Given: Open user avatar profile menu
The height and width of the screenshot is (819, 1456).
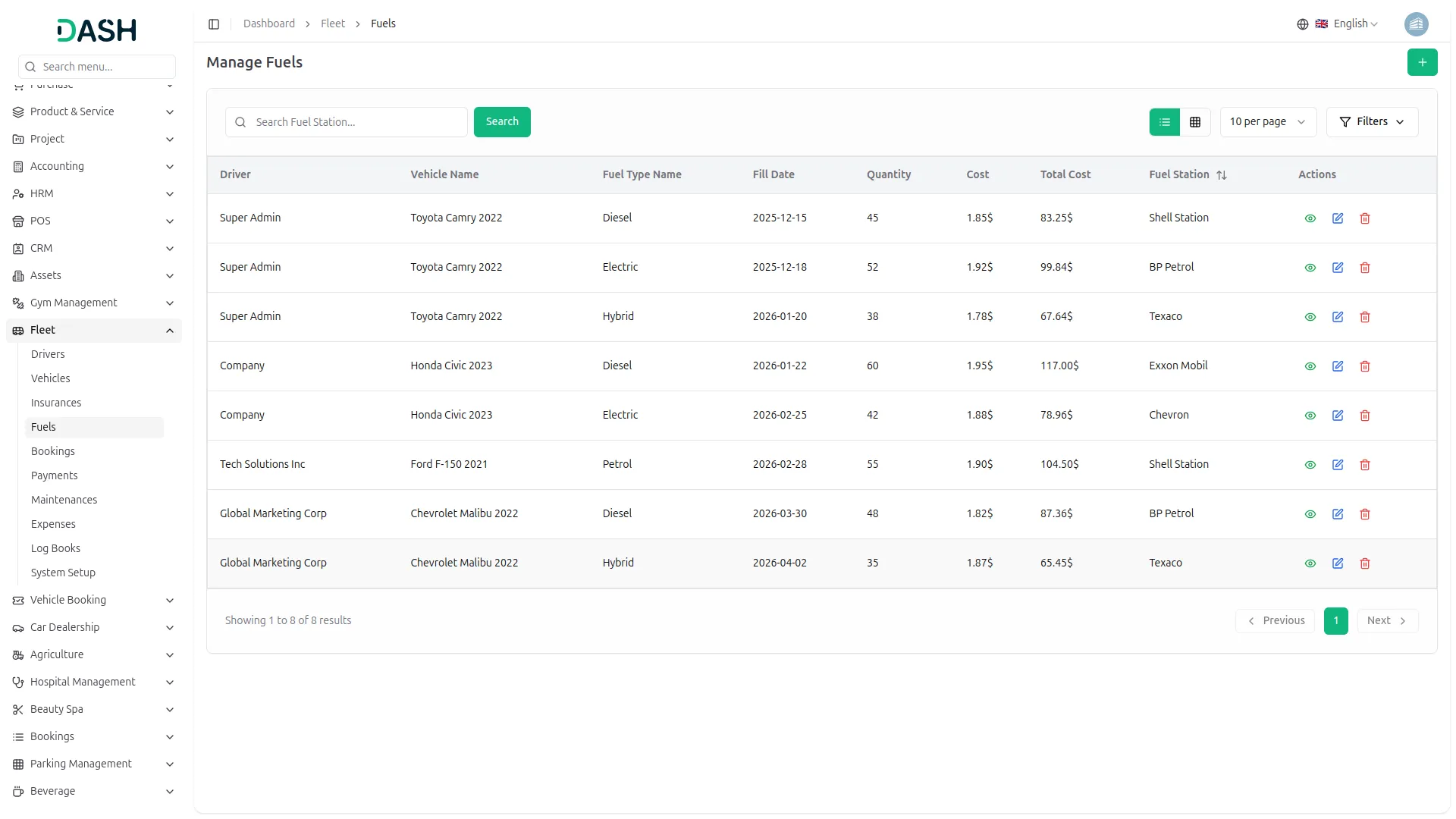Looking at the screenshot, I should pos(1416,24).
